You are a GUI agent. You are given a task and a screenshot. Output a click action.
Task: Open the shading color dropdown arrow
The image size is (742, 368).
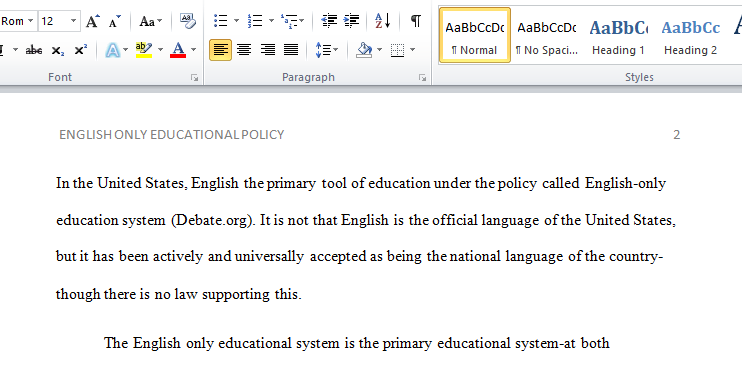point(380,50)
